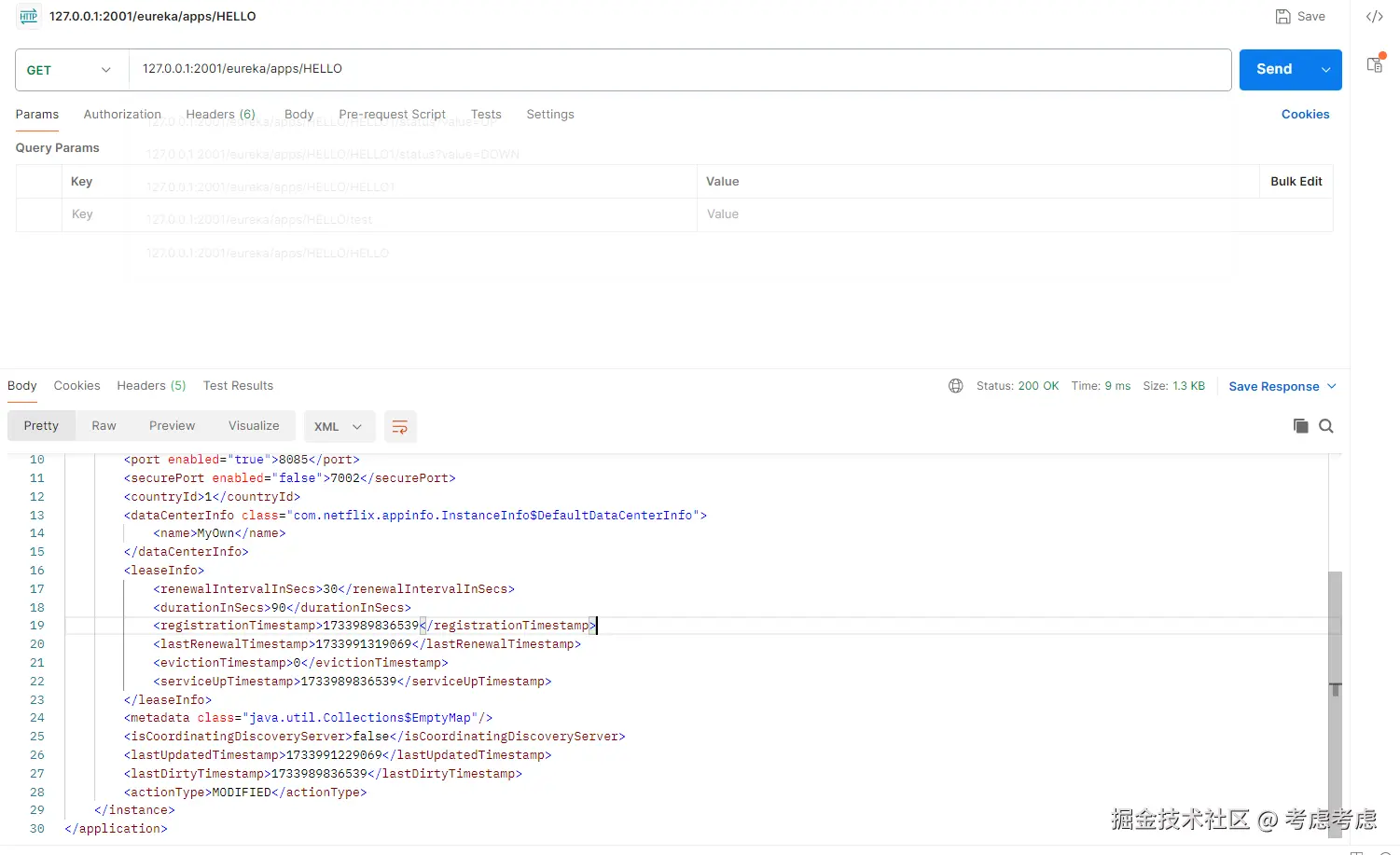Click the Size: 1.3 KB text
This screenshot has height=855, width=1400.
[x=1173, y=386]
